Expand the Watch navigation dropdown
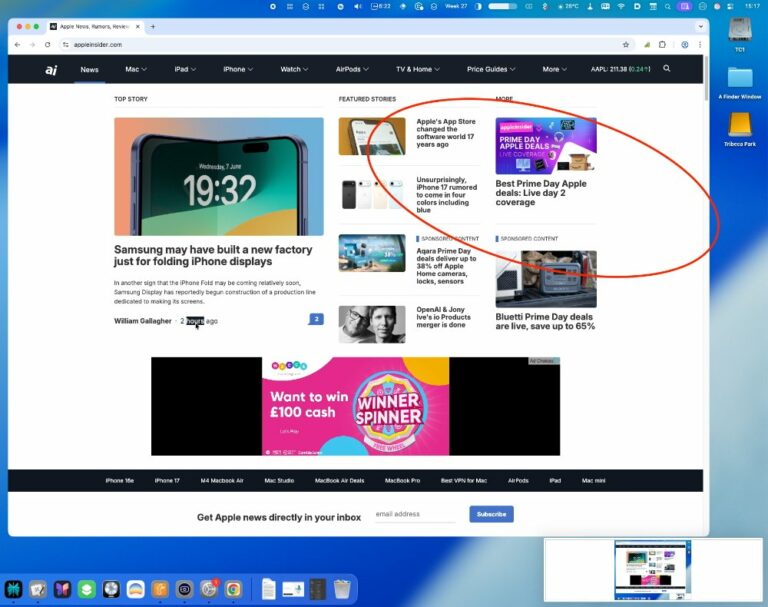Viewport: 768px width, 607px height. coord(294,69)
